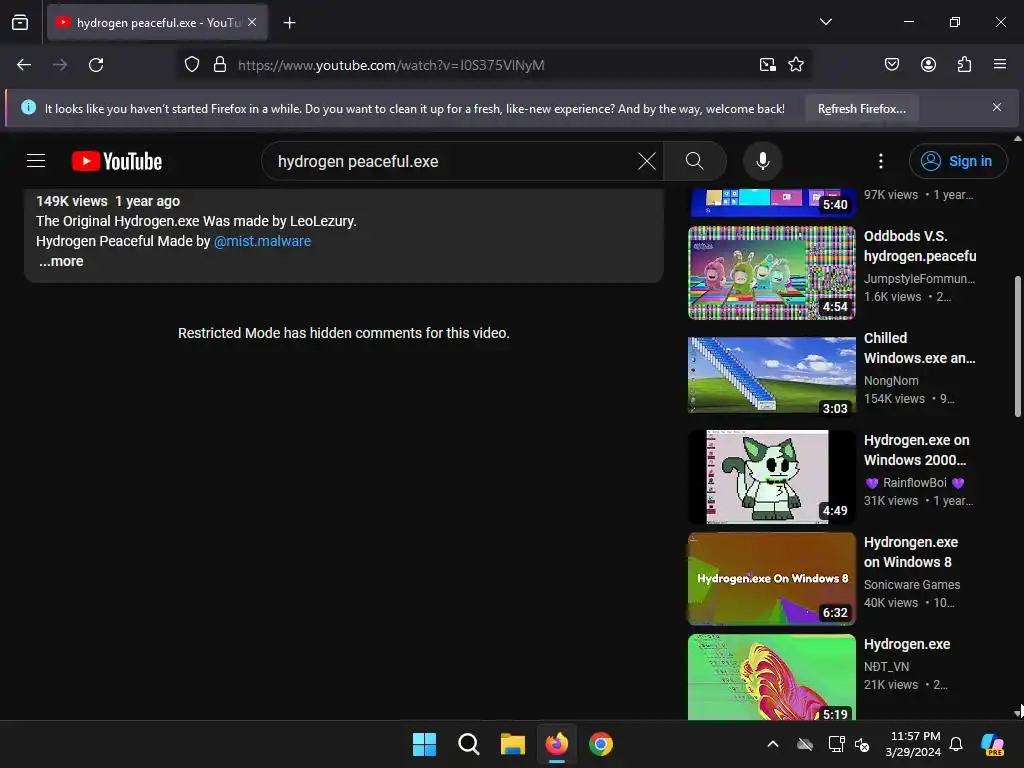Viewport: 1024px width, 768px height.
Task: Open Firefox application menu
Action: pyautogui.click(x=1000, y=65)
